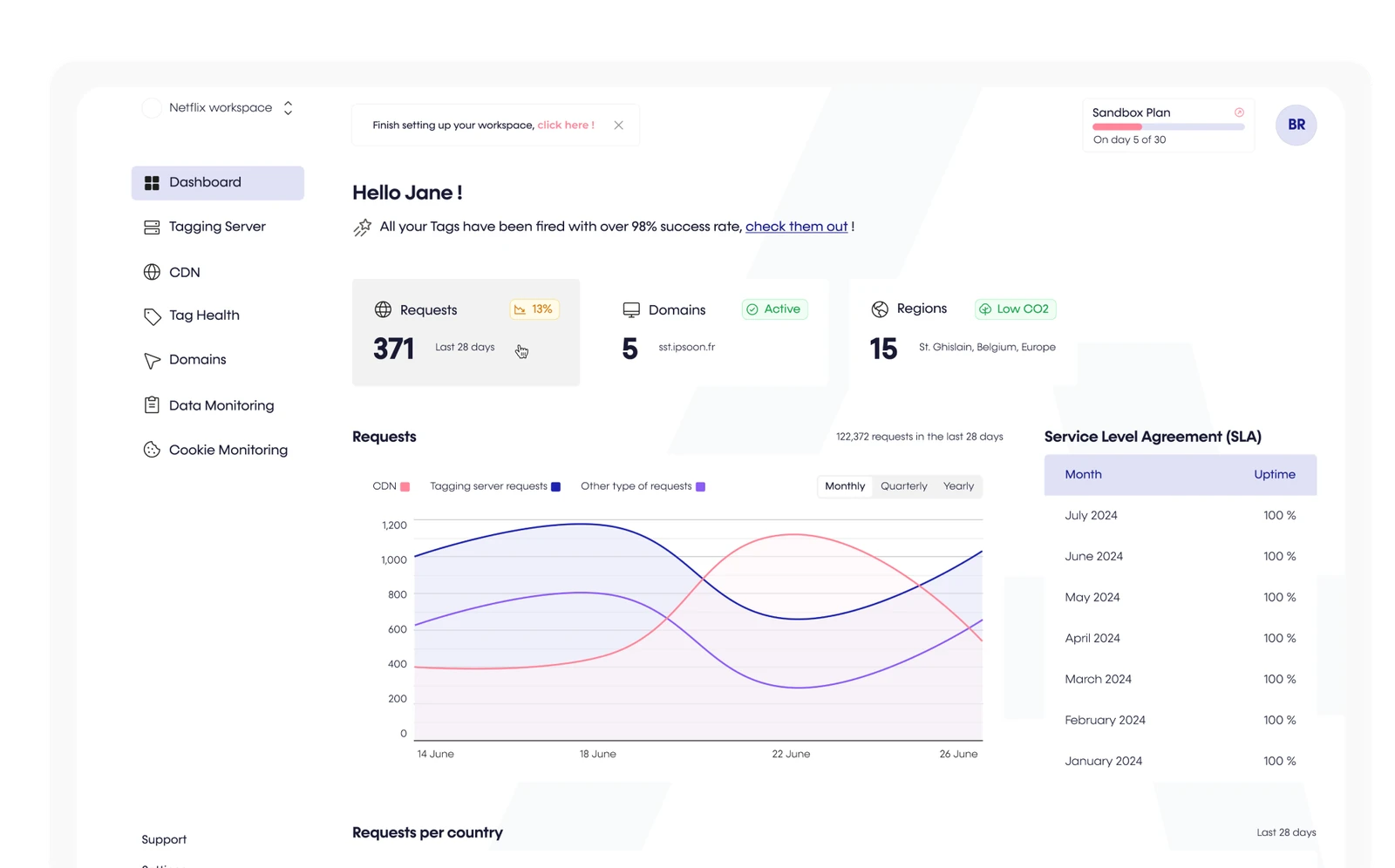Click the Regions card globe icon
Image resolution: width=1395 pixels, height=868 pixels.
(880, 309)
